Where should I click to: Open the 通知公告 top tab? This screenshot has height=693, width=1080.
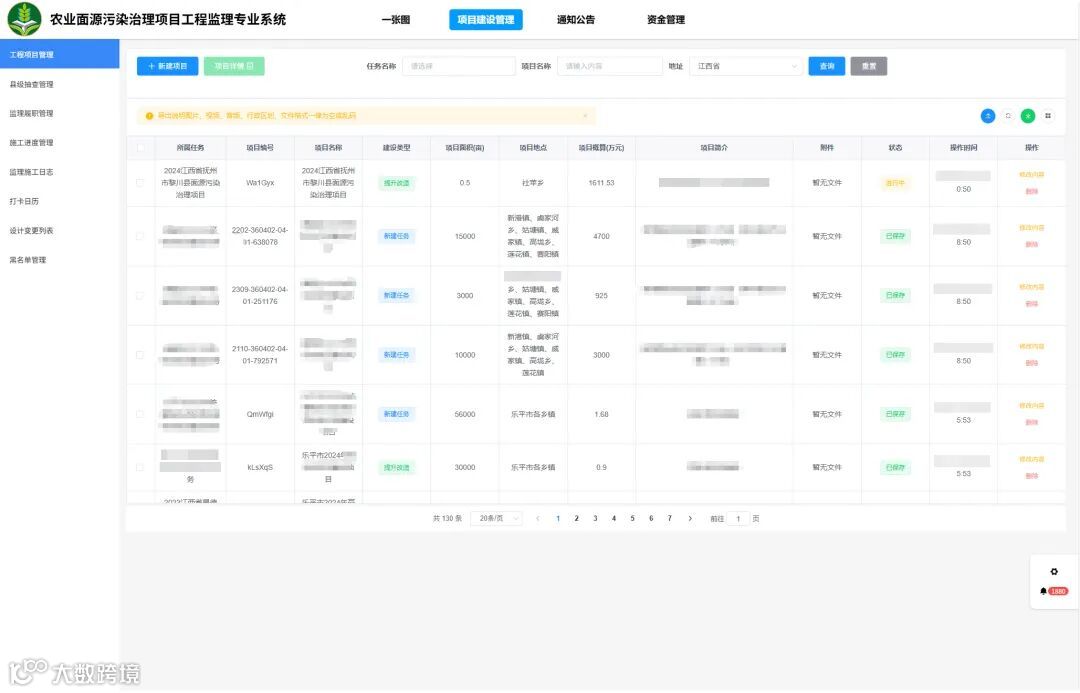[x=576, y=19]
